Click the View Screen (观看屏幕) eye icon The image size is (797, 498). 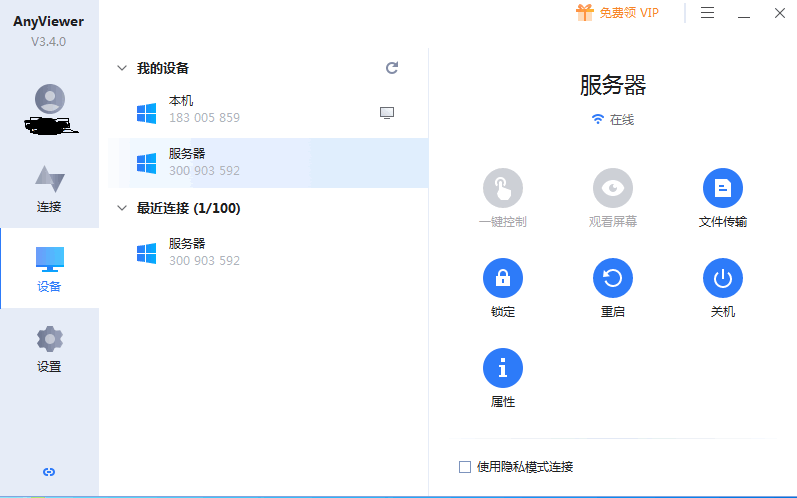612,188
